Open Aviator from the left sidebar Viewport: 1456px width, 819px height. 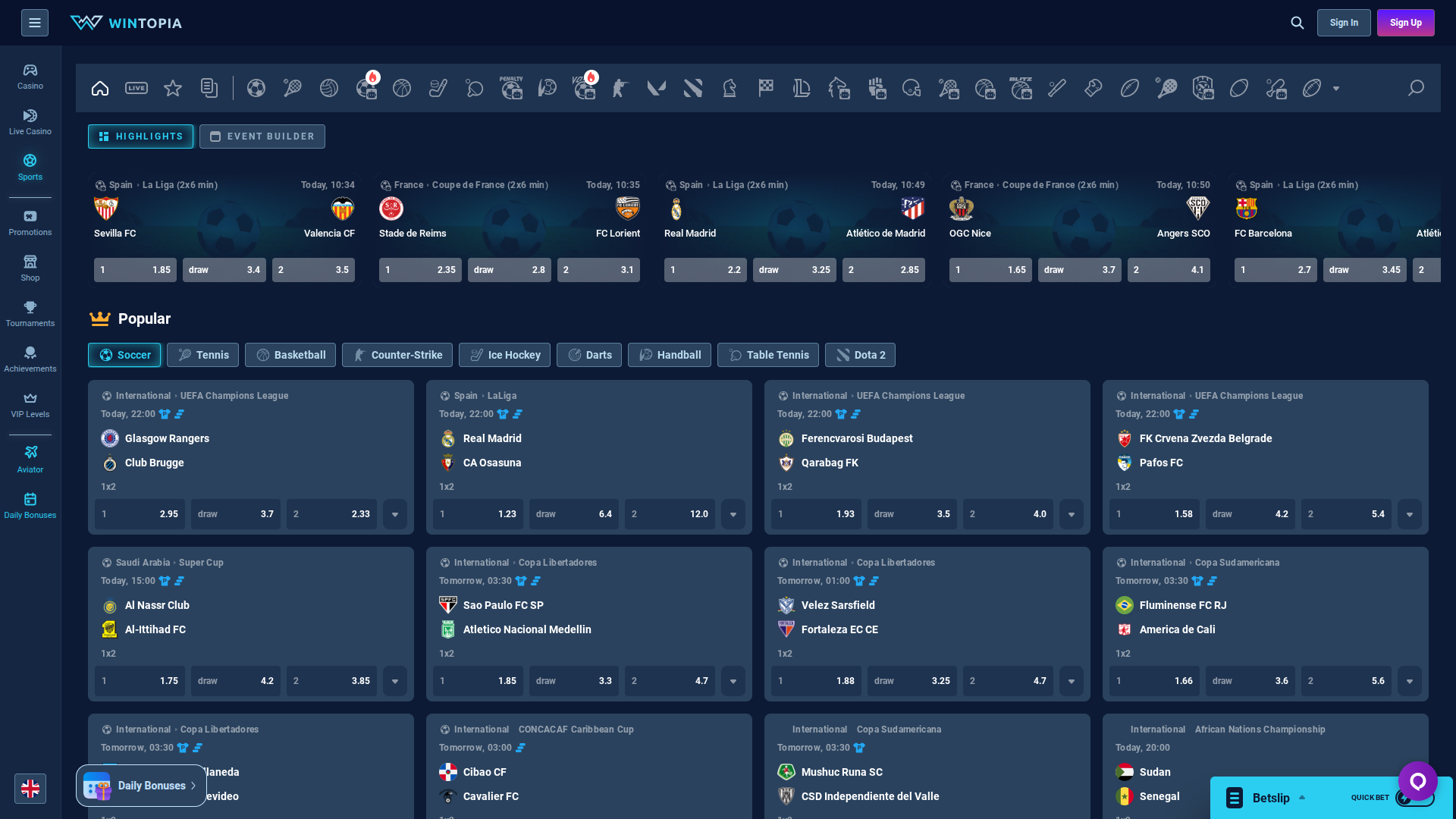30,459
